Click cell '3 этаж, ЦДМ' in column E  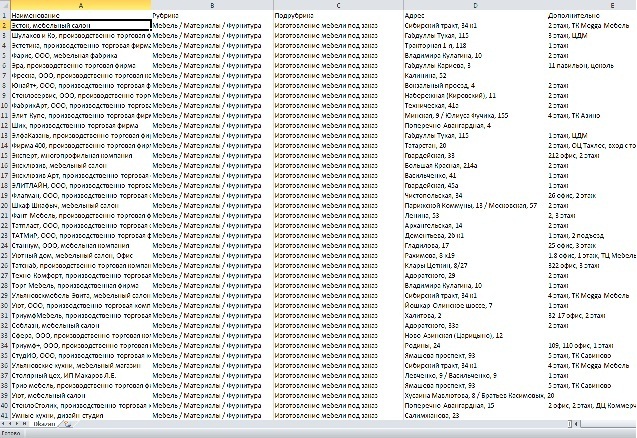[x=592, y=35]
